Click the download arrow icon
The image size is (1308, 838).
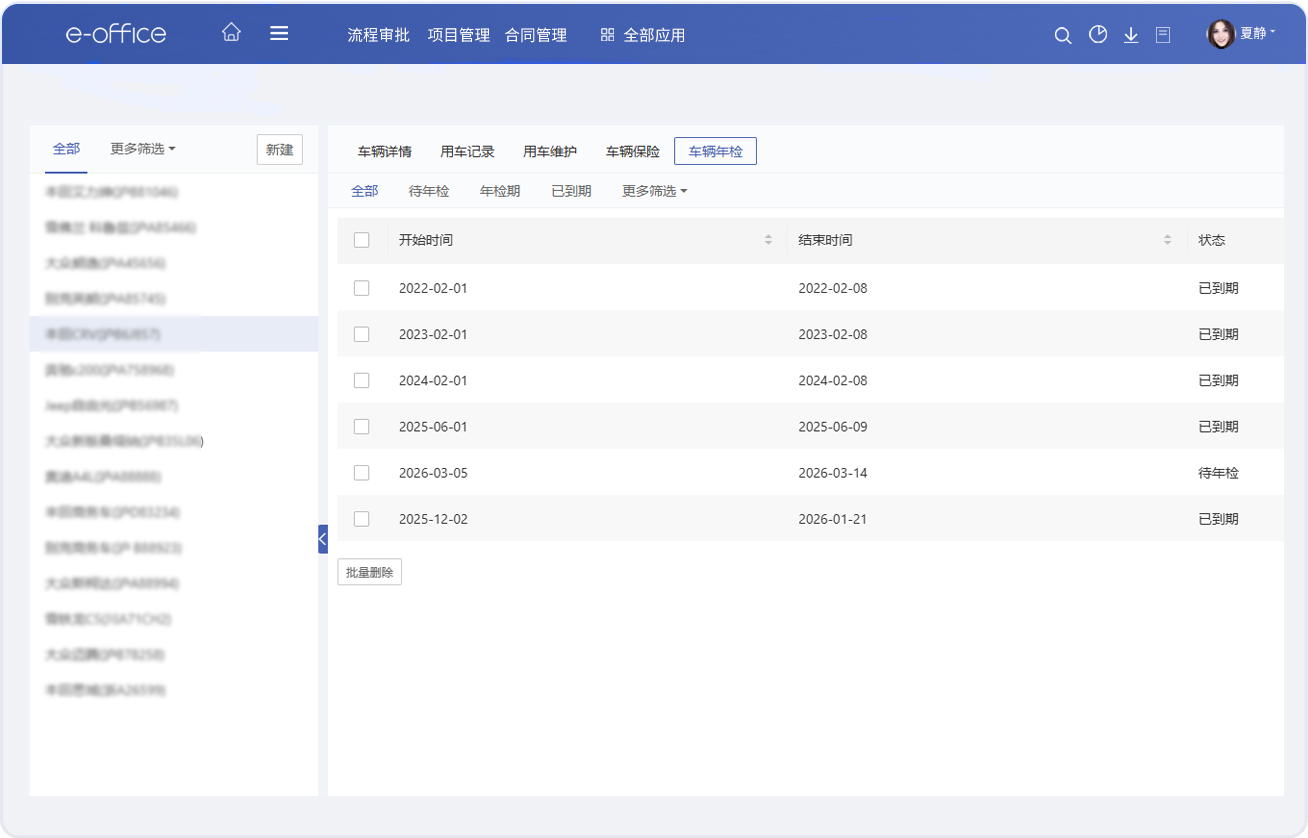click(x=1131, y=35)
